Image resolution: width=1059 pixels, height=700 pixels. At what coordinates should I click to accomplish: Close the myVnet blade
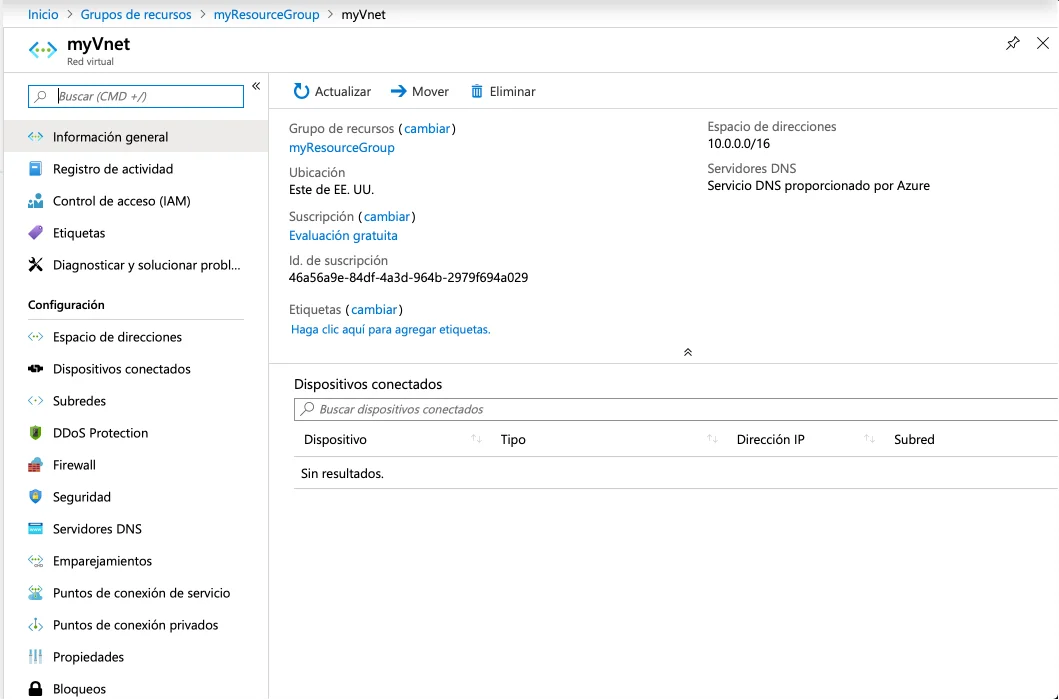click(x=1043, y=44)
